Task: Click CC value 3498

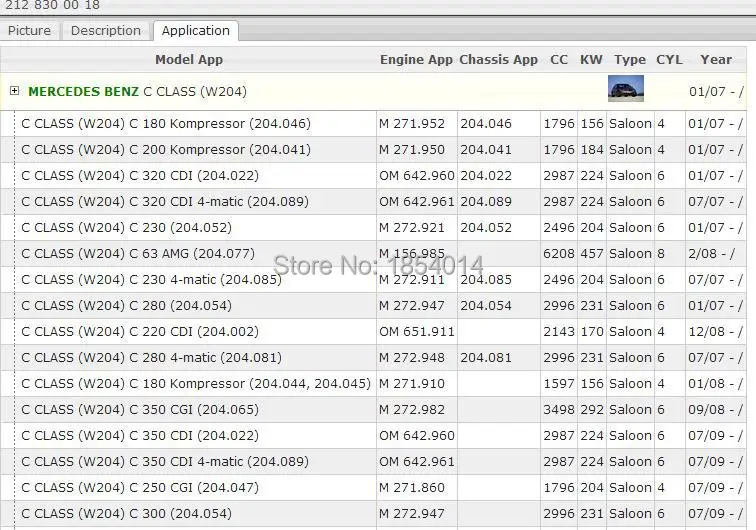Action: [559, 410]
